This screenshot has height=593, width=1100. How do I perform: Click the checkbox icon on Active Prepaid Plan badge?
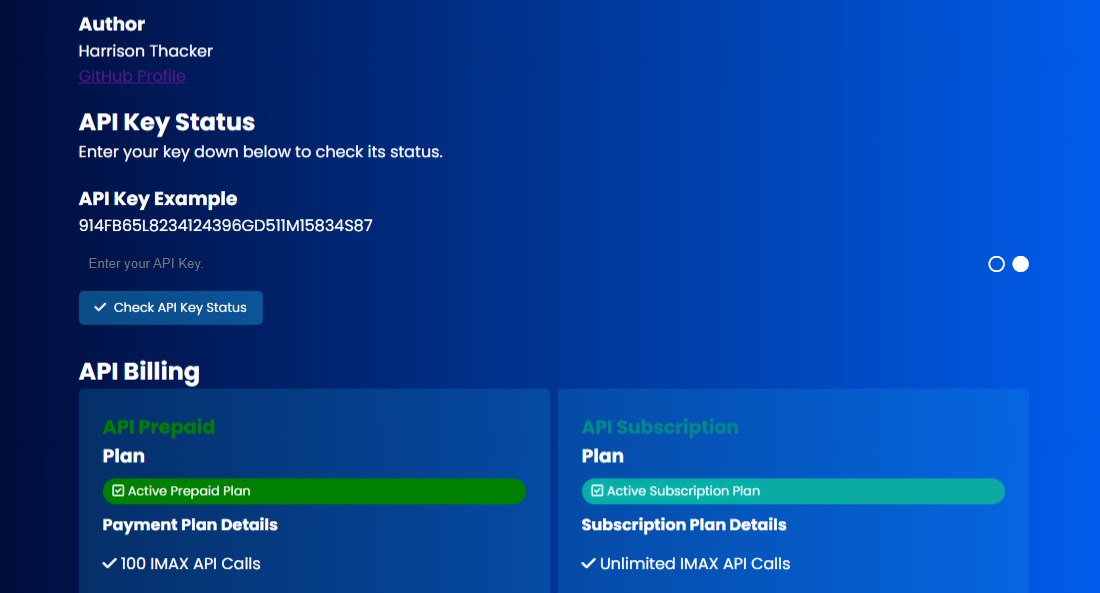point(118,491)
